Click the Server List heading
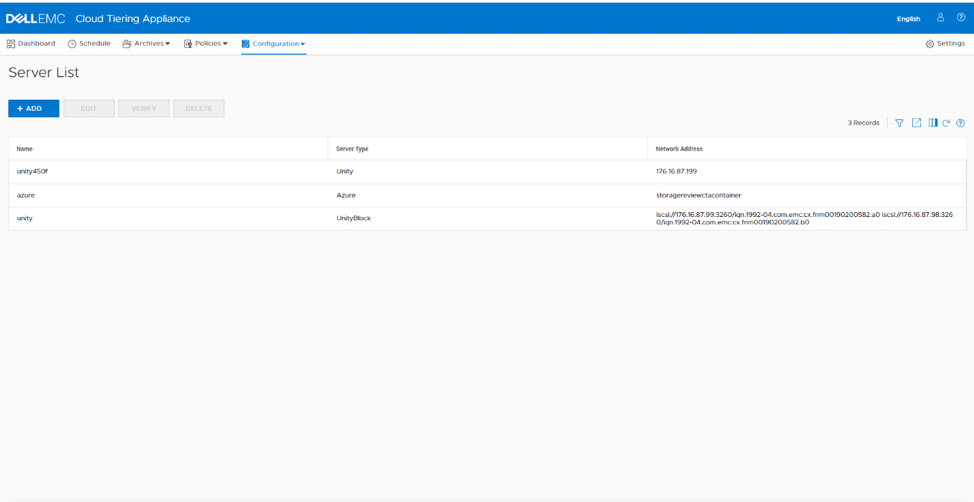The width and height of the screenshot is (974, 502). [x=43, y=73]
